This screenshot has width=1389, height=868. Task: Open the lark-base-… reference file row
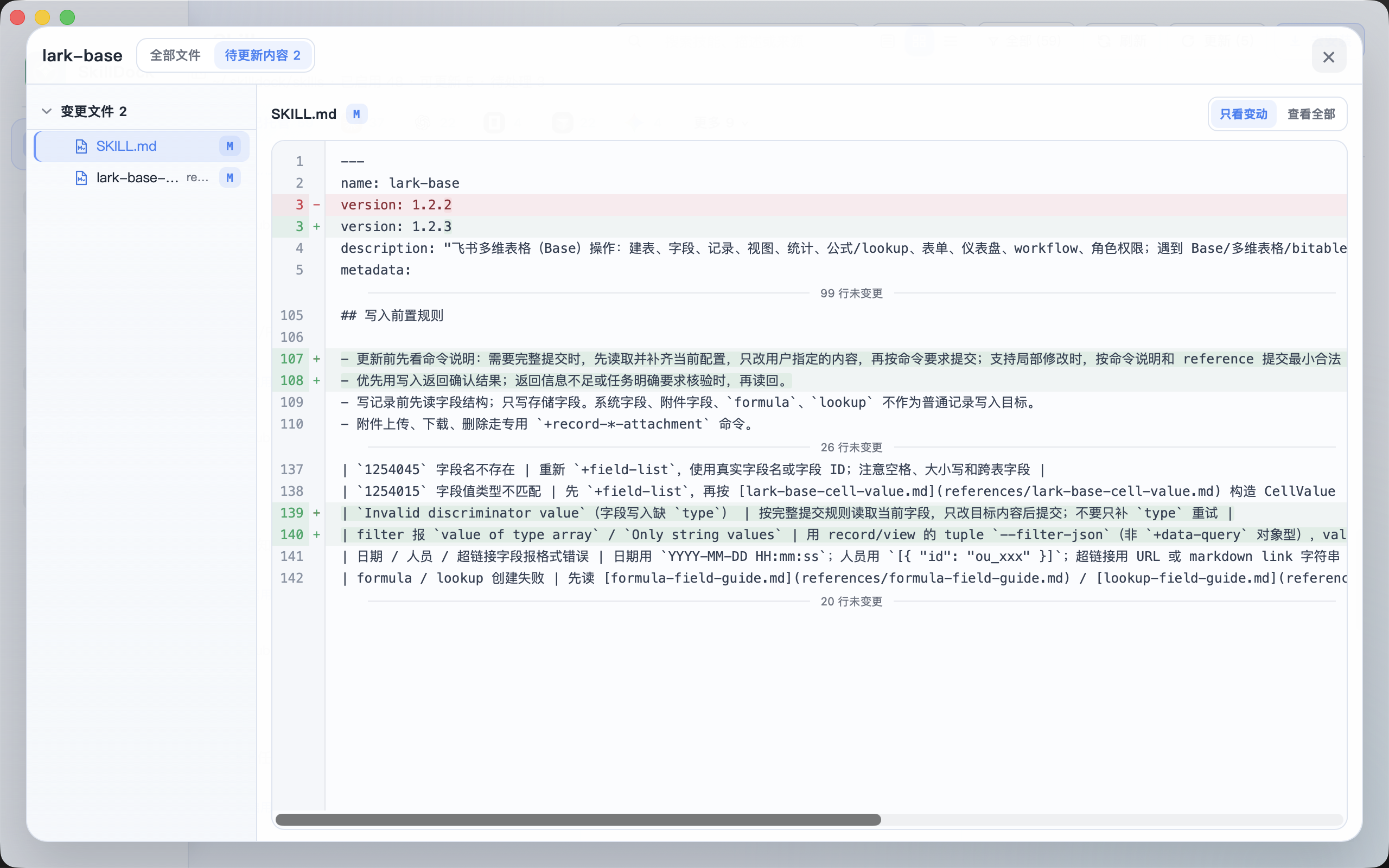point(141,178)
